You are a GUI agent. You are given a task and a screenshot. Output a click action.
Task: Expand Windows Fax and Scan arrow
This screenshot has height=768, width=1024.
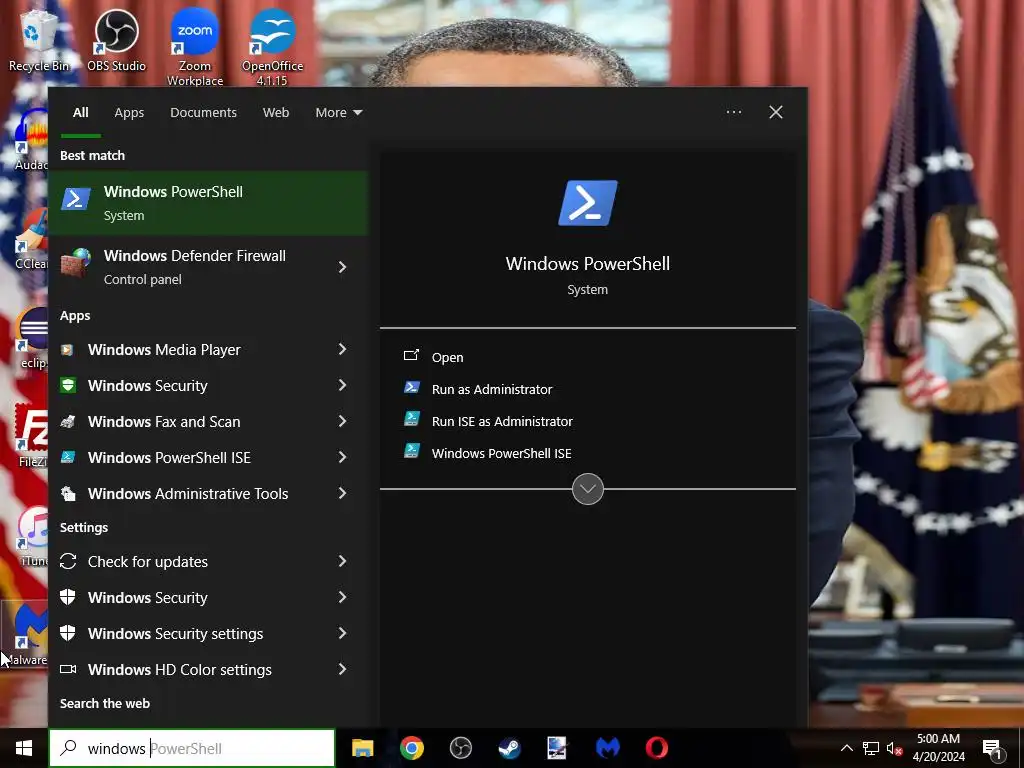pos(342,421)
